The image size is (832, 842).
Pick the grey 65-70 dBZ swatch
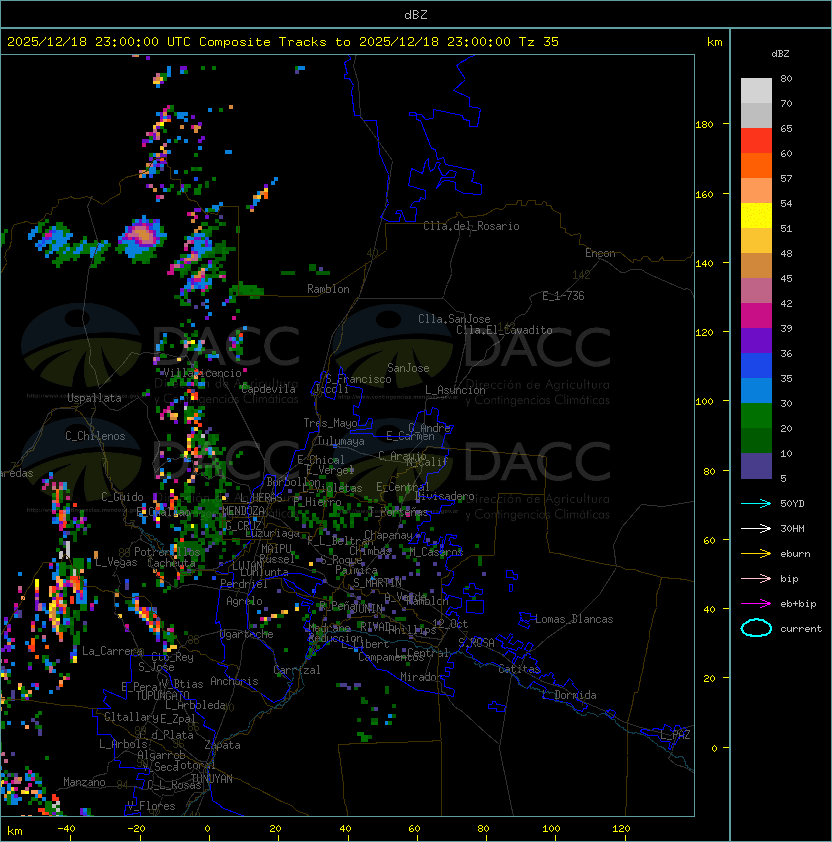point(756,115)
